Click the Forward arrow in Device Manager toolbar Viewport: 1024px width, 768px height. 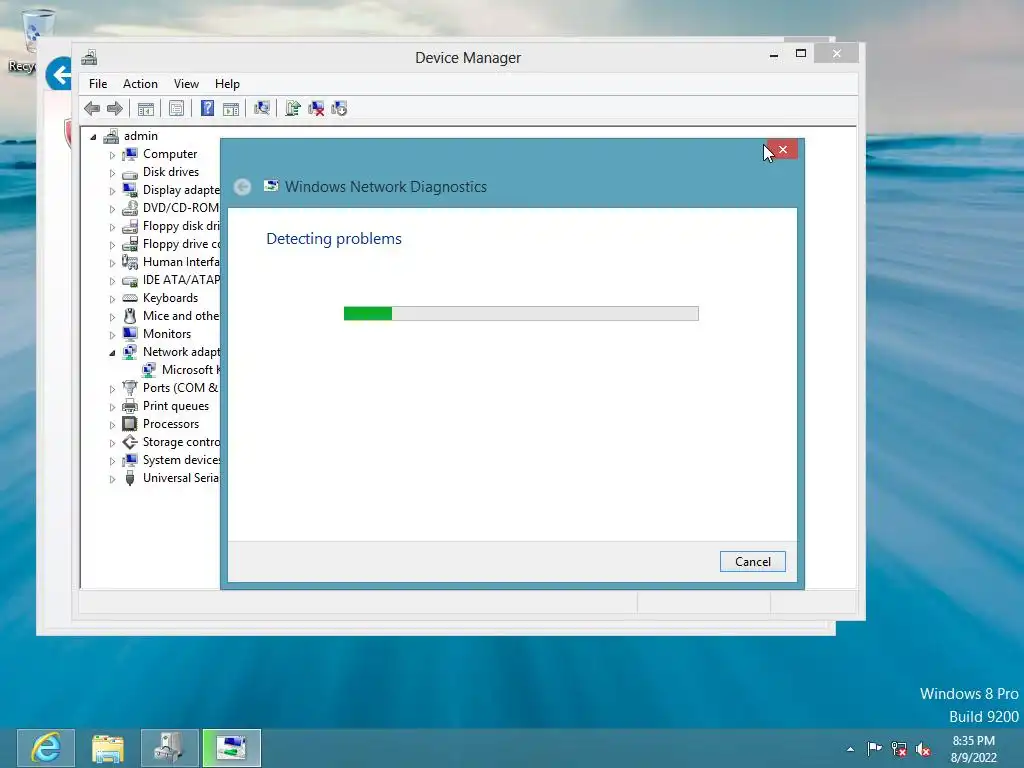click(x=115, y=108)
